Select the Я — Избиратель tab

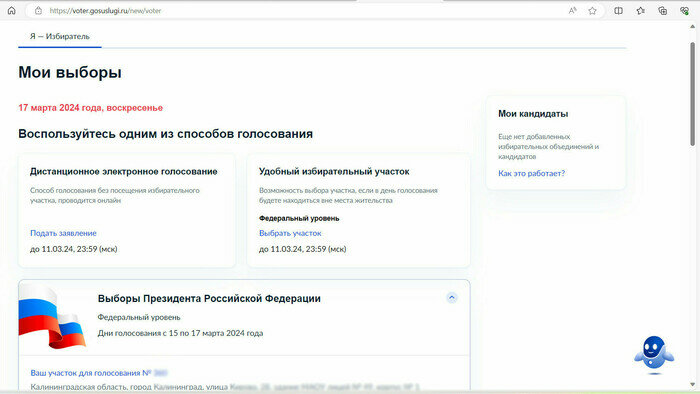tap(60, 37)
